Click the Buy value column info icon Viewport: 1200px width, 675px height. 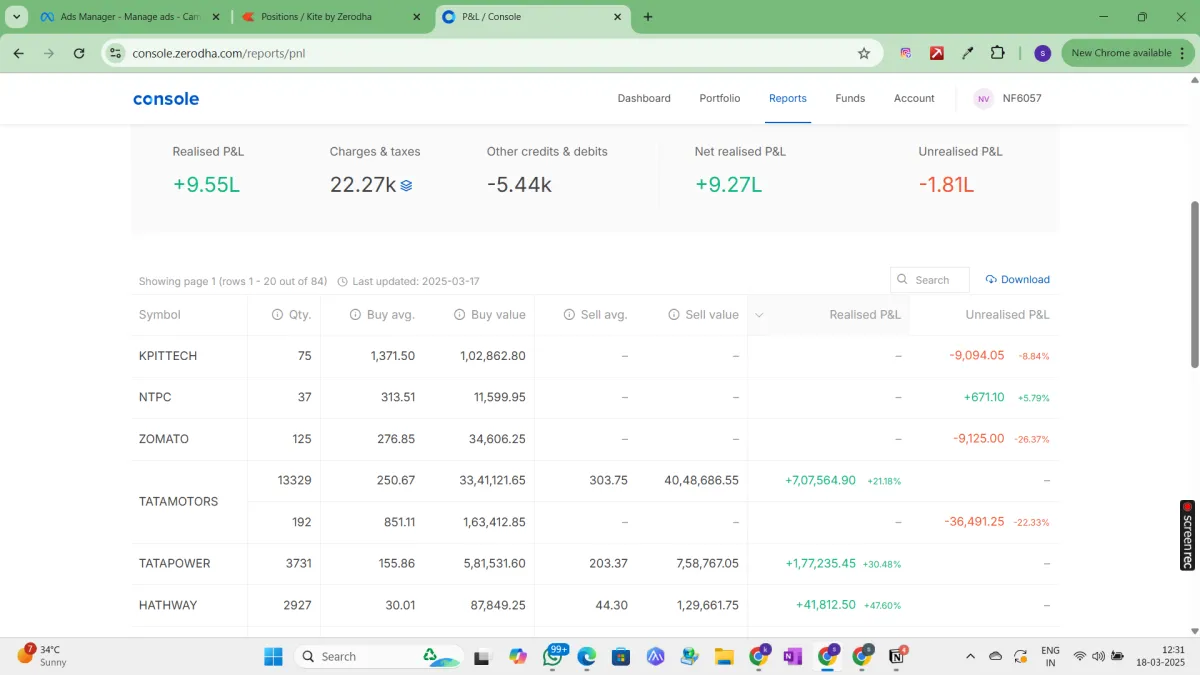point(459,315)
